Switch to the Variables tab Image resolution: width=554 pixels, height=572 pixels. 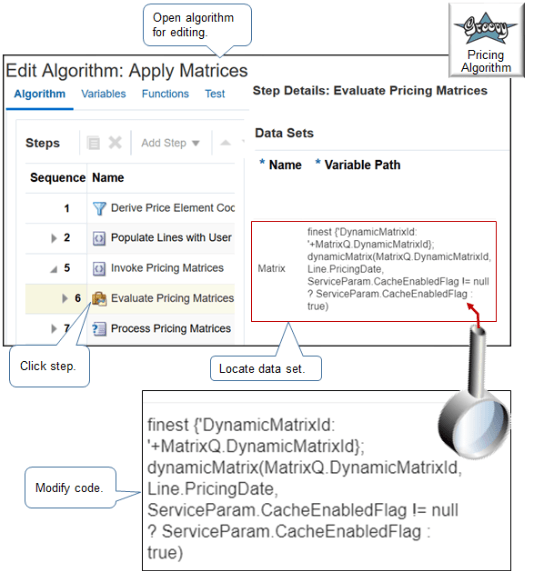tap(104, 94)
